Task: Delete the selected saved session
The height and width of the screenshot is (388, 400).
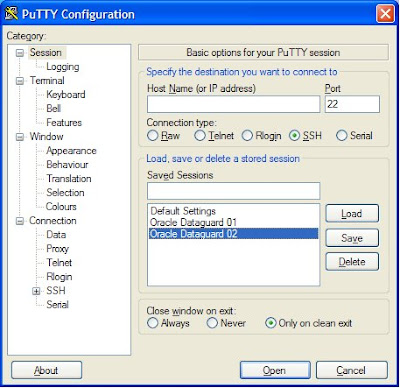Action: (x=352, y=262)
